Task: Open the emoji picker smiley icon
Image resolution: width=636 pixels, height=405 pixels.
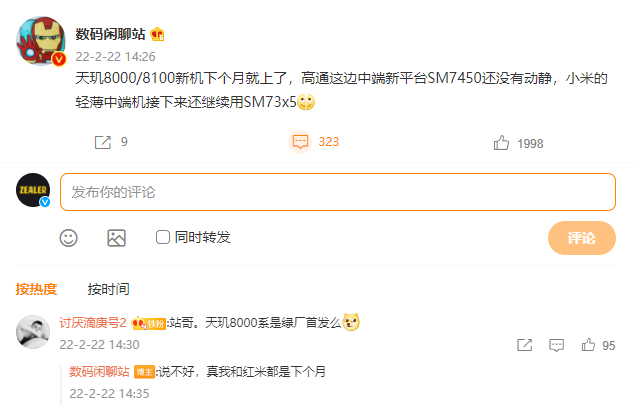Action: 69,238
